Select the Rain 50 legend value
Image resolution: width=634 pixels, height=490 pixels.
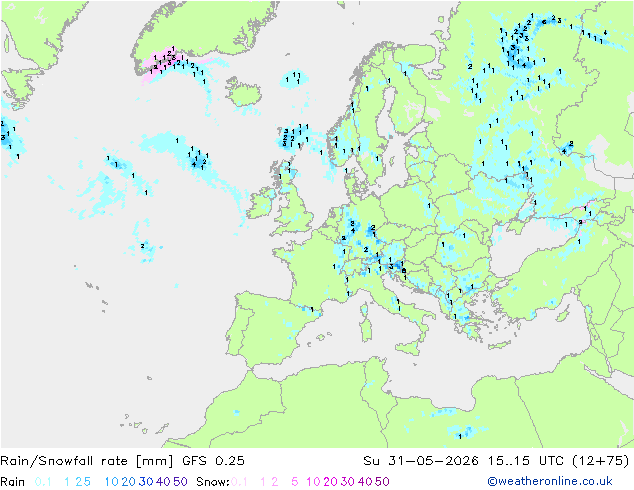coord(180,482)
